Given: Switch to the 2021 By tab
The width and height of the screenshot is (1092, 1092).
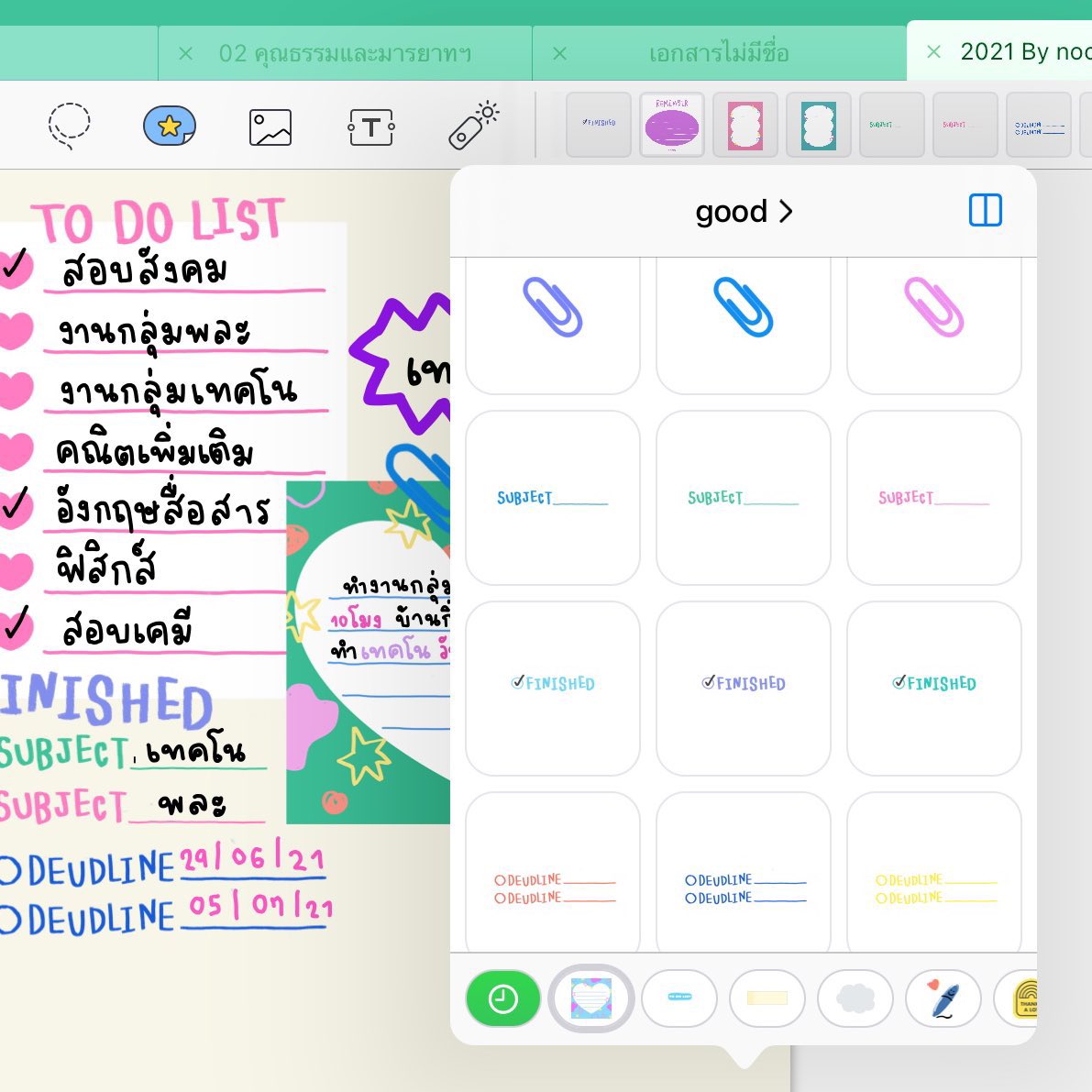Looking at the screenshot, I should coord(999,51).
